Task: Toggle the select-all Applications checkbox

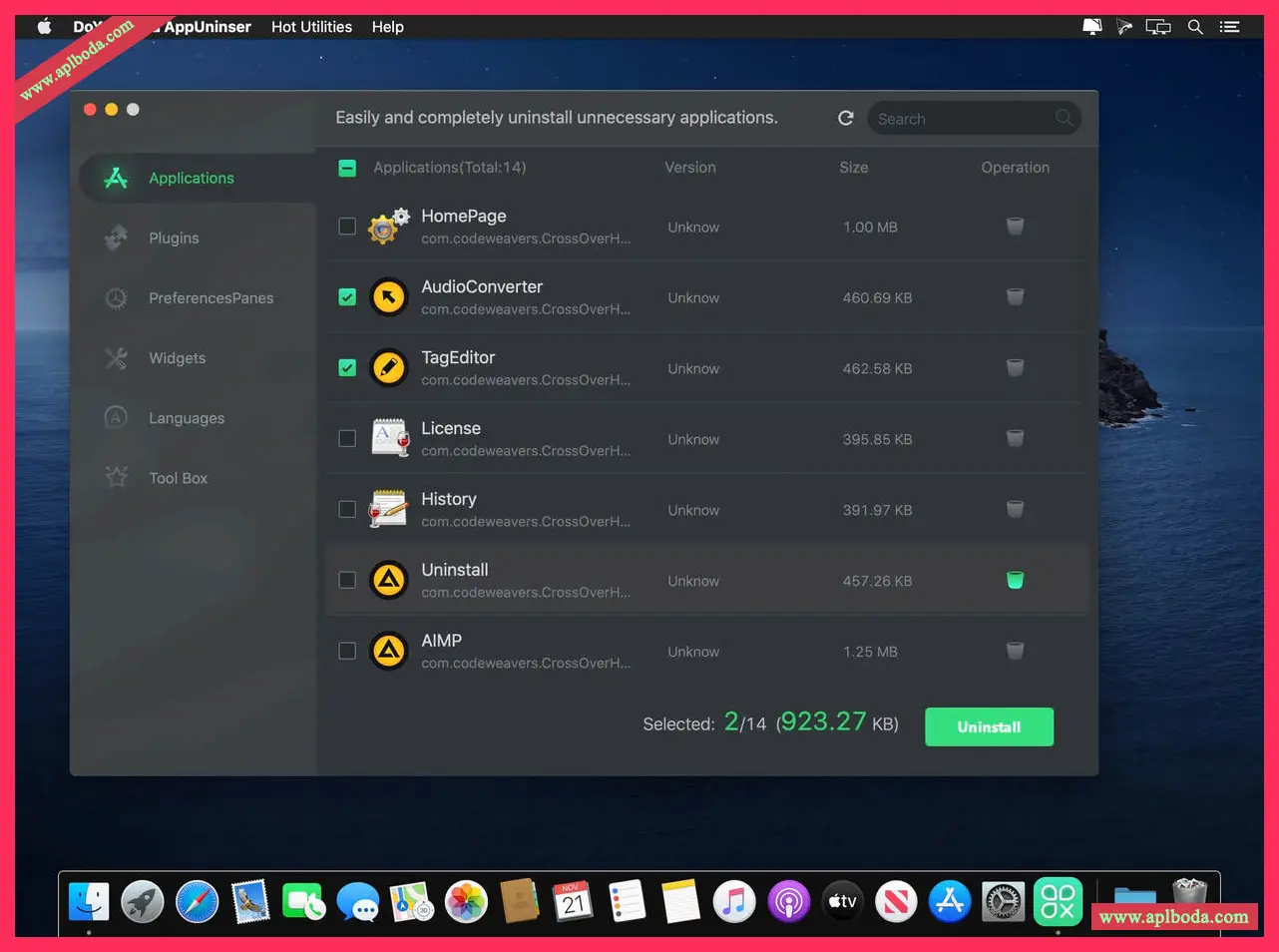Action: pos(347,168)
